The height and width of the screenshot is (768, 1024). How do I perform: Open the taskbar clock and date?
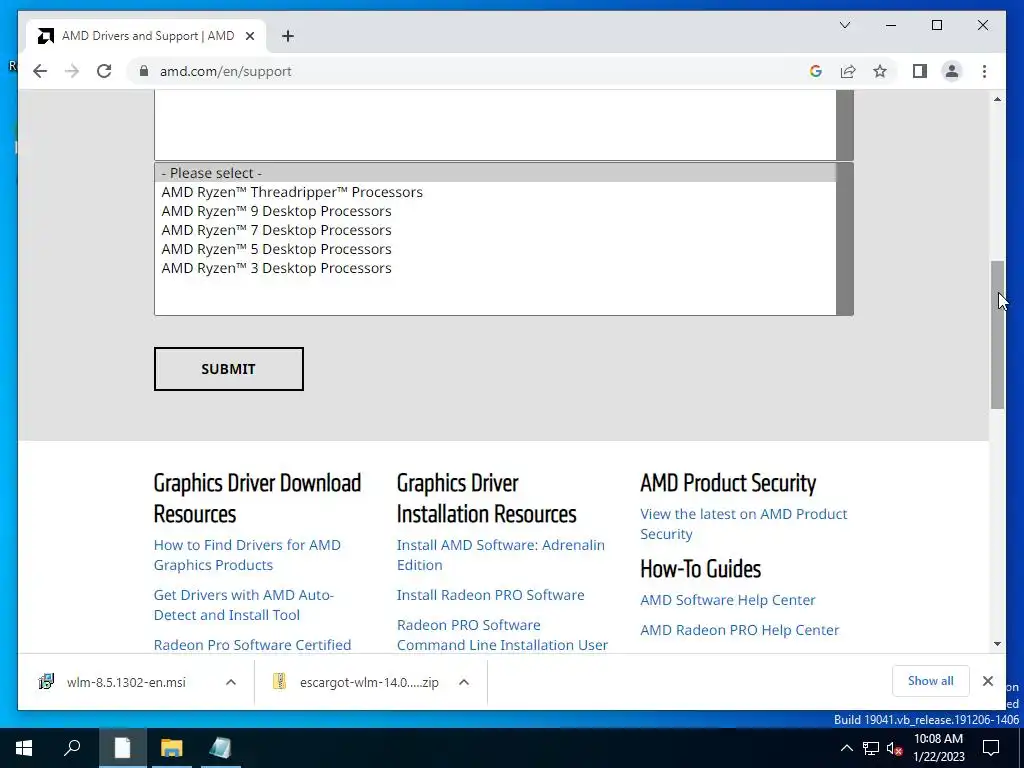(x=938, y=748)
